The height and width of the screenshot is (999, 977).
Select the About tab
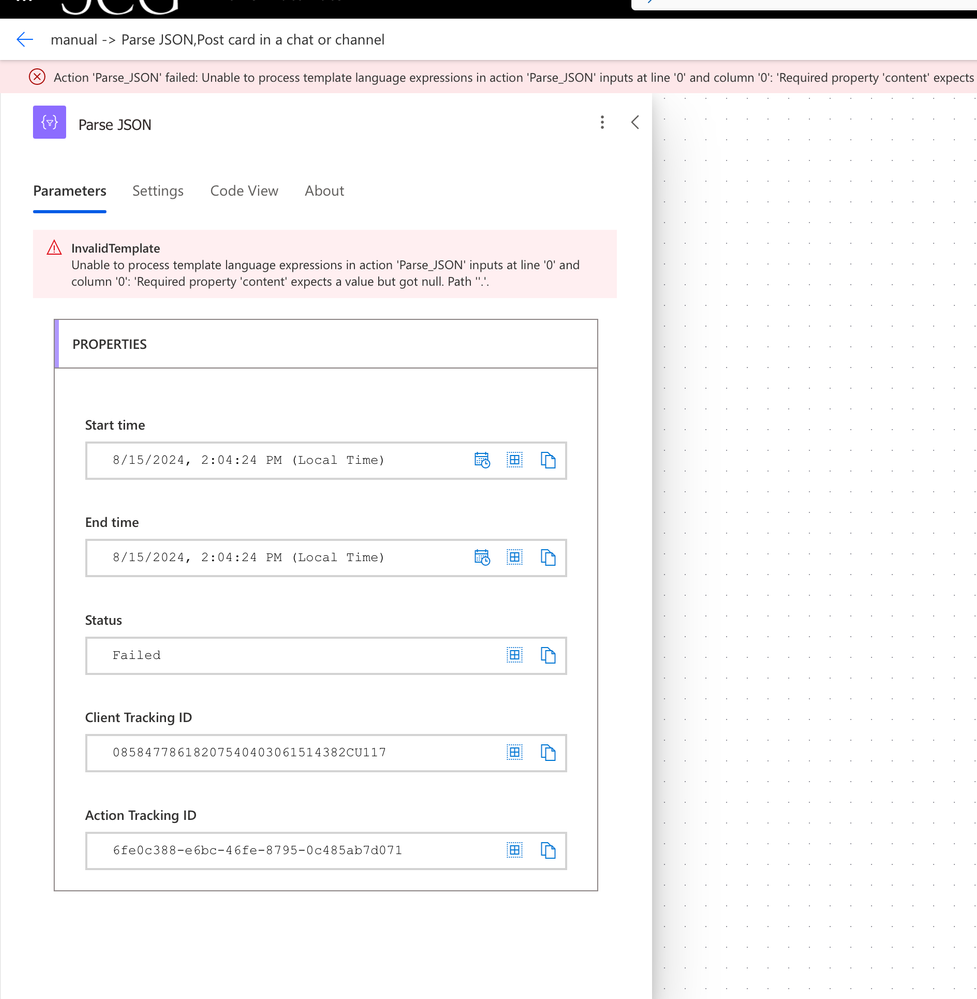(x=324, y=190)
